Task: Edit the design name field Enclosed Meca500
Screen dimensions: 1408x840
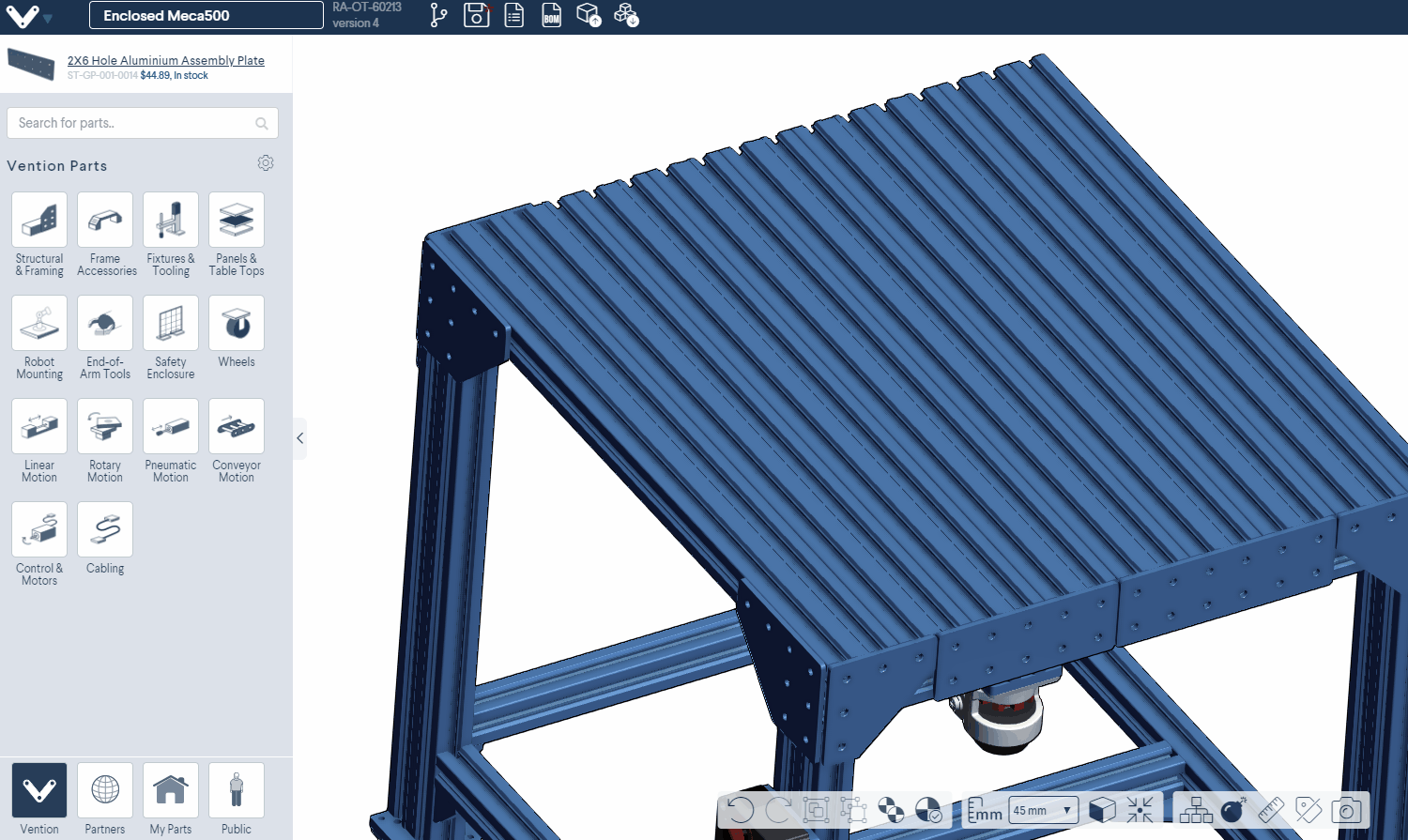Action: pos(207,15)
